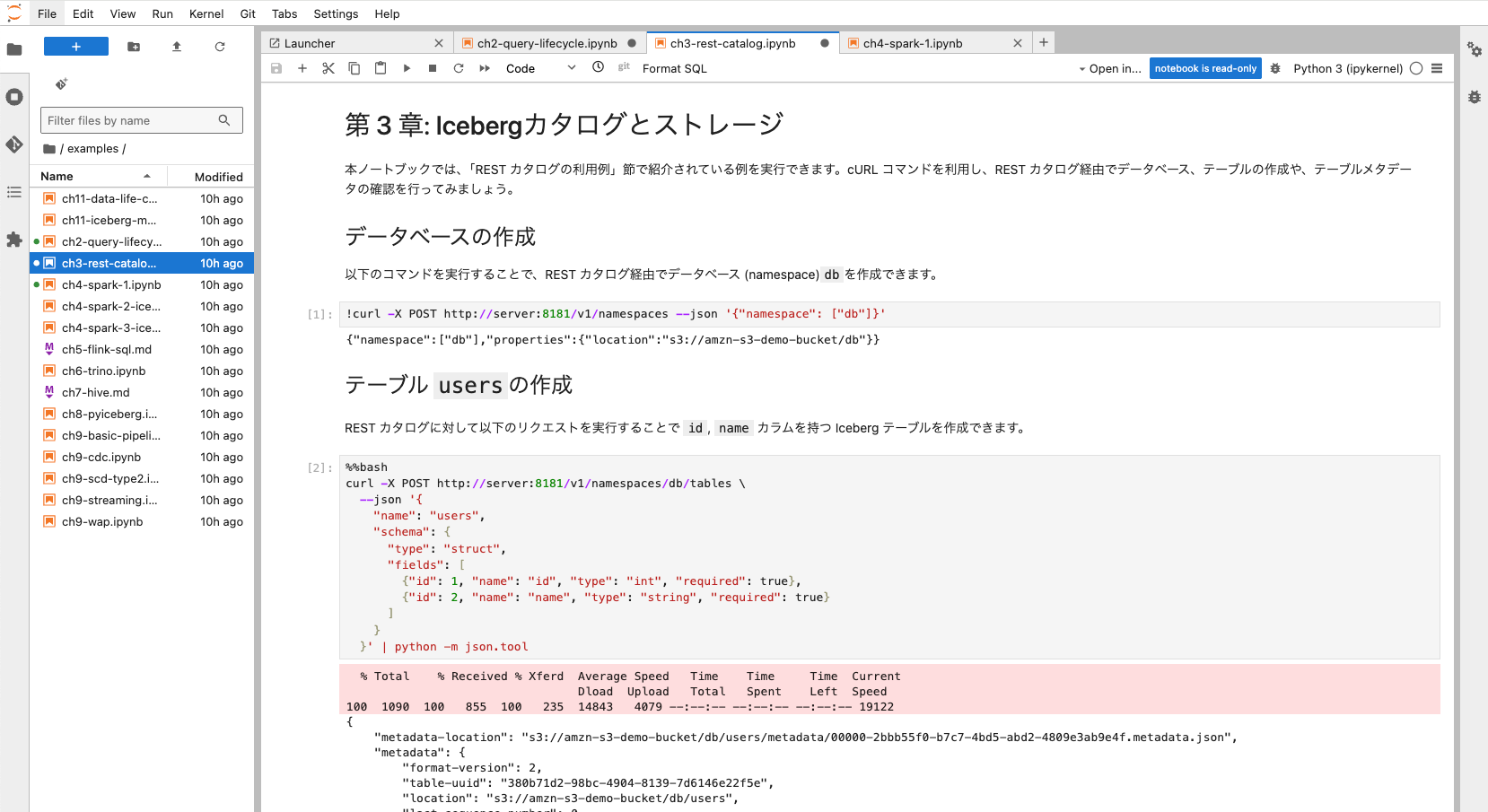
Task: Upload files using the upload icon
Action: 177,47
